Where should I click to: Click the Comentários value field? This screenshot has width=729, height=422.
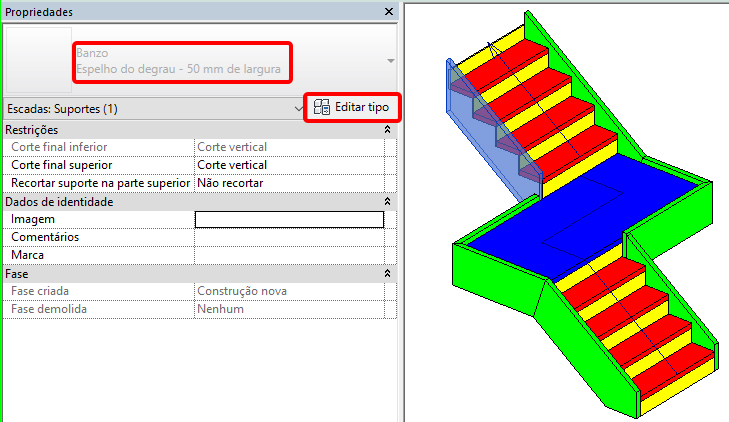point(288,238)
